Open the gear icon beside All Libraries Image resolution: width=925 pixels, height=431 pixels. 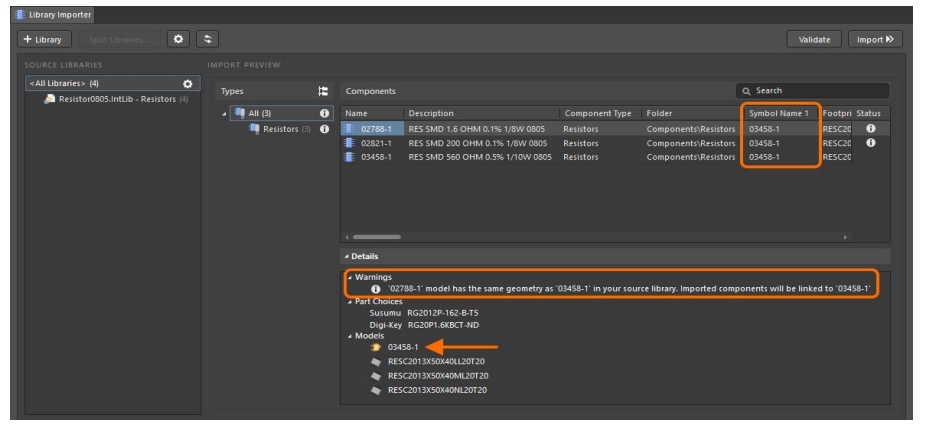(188, 84)
